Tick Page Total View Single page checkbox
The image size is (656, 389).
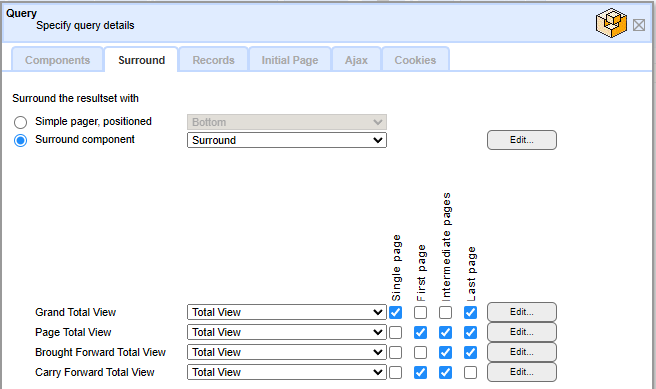[x=395, y=333]
